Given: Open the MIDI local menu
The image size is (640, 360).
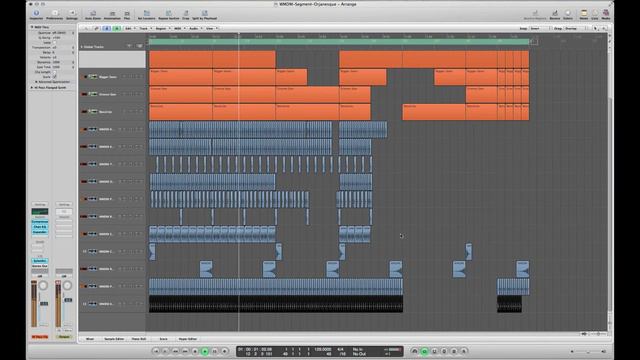Looking at the screenshot, I should [179, 29].
